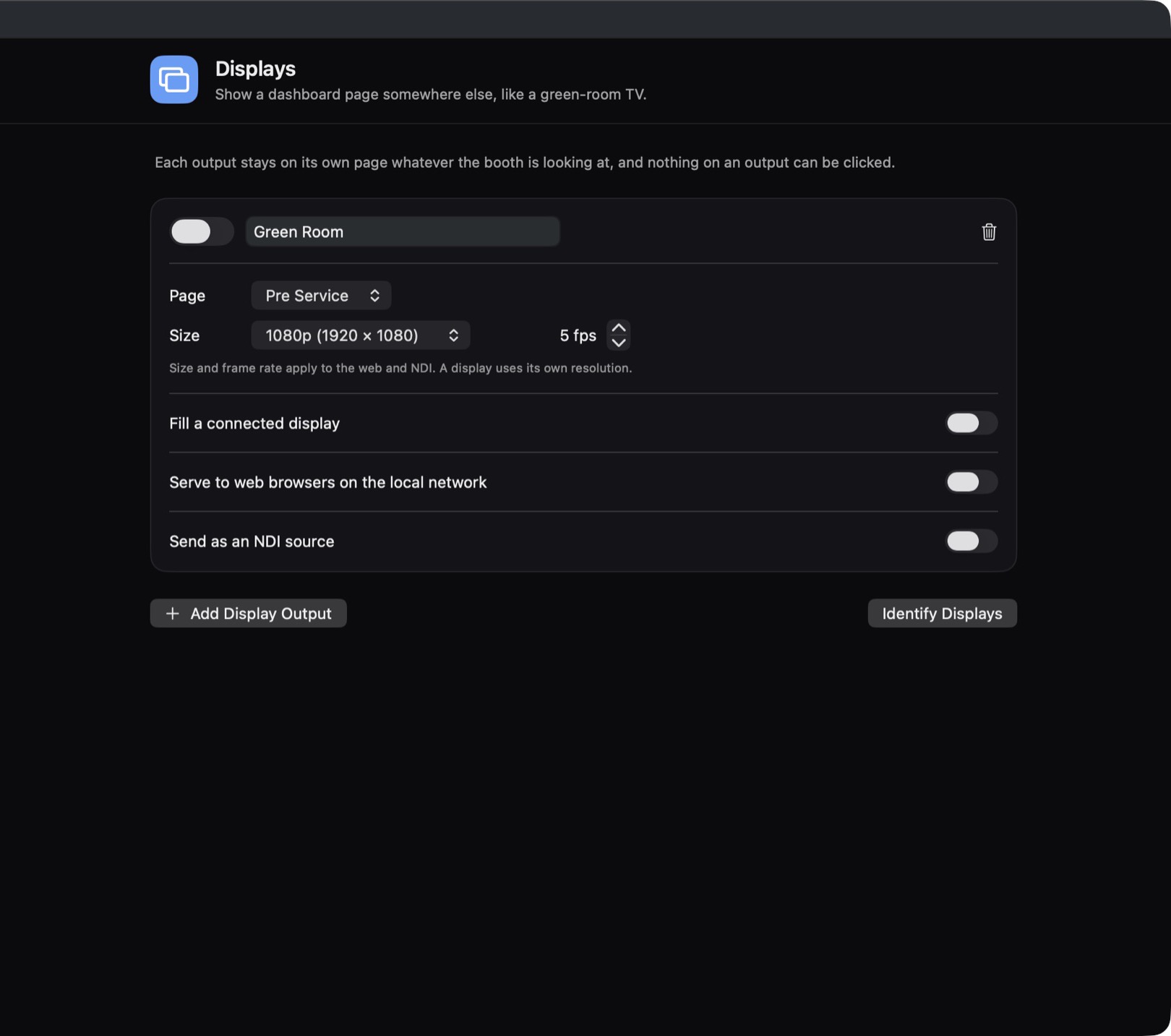Click the Displays header icon
1171x1036 pixels.
174,80
